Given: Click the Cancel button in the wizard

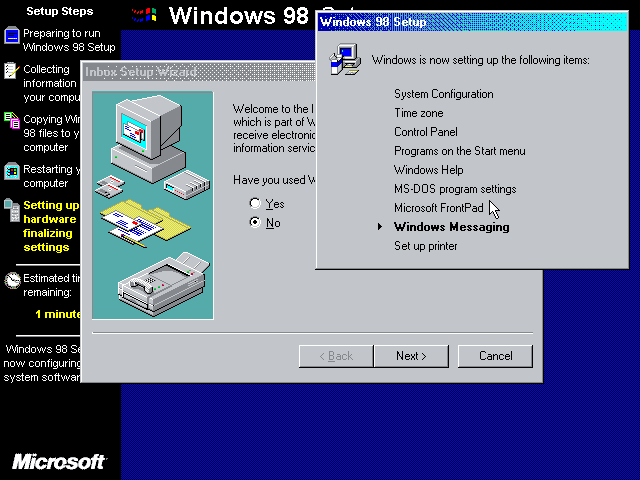Looking at the screenshot, I should click(x=495, y=356).
